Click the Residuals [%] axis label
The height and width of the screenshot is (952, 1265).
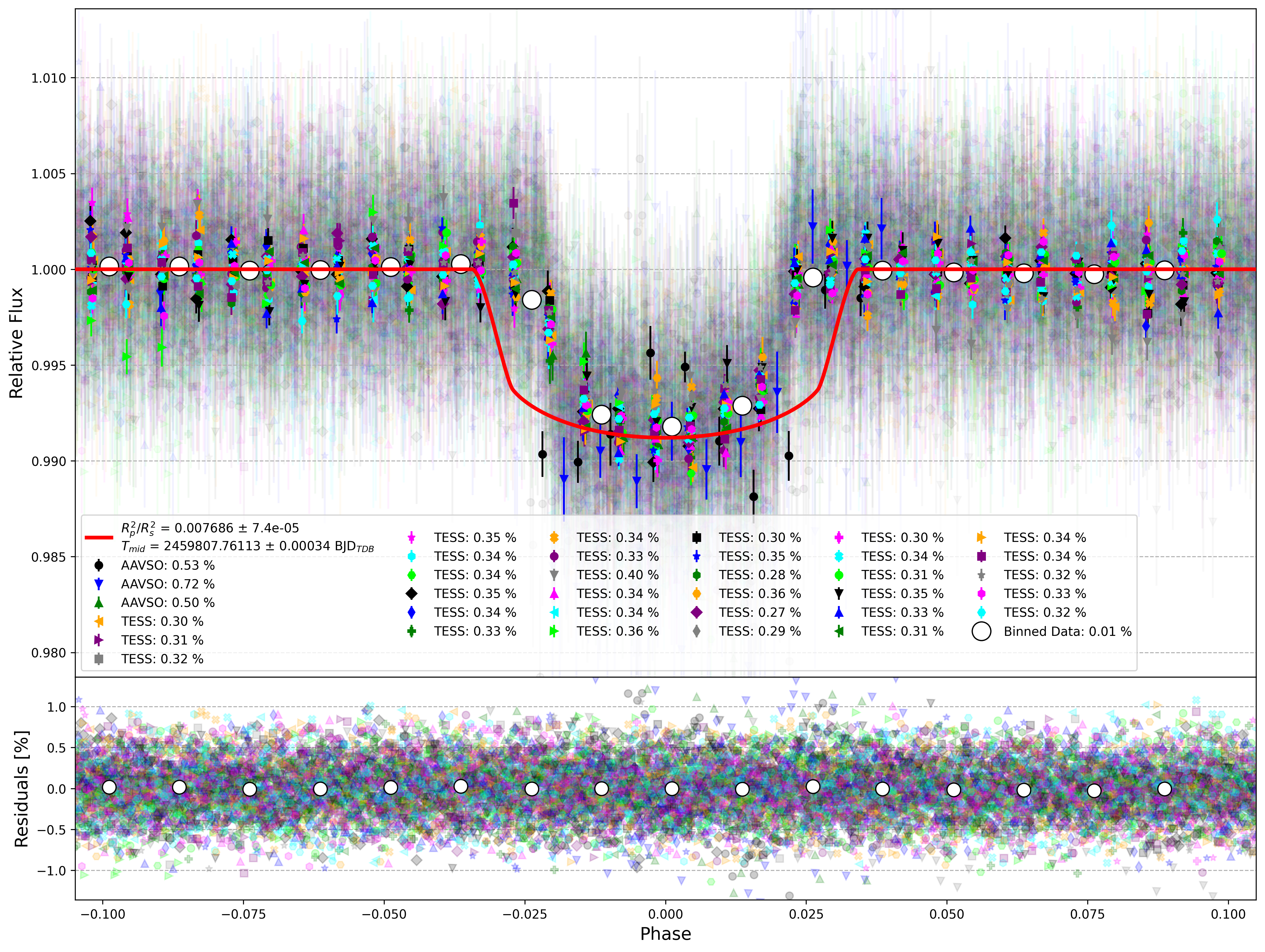21,789
